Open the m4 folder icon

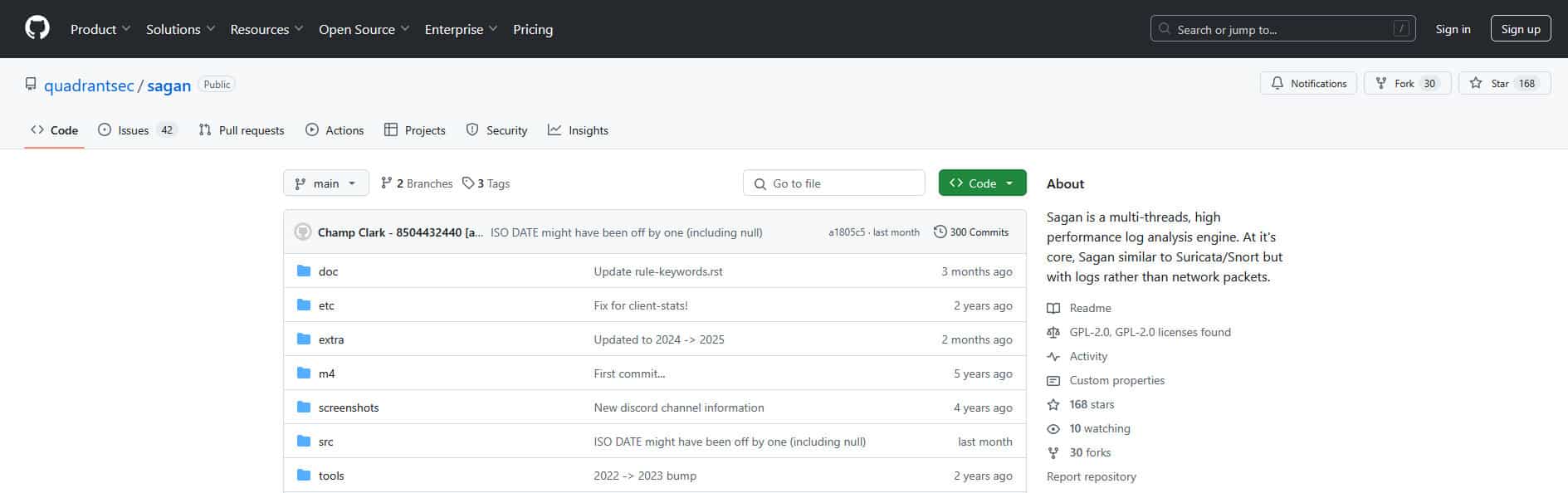(304, 373)
